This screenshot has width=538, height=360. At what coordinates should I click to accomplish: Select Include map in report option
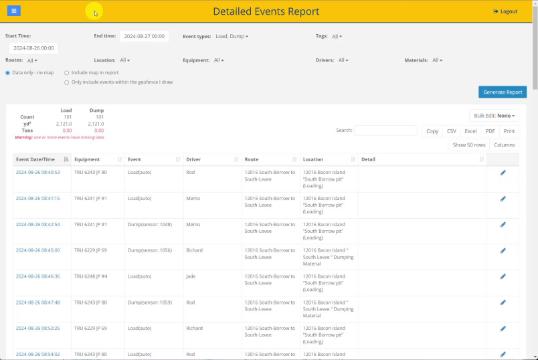click(x=67, y=73)
